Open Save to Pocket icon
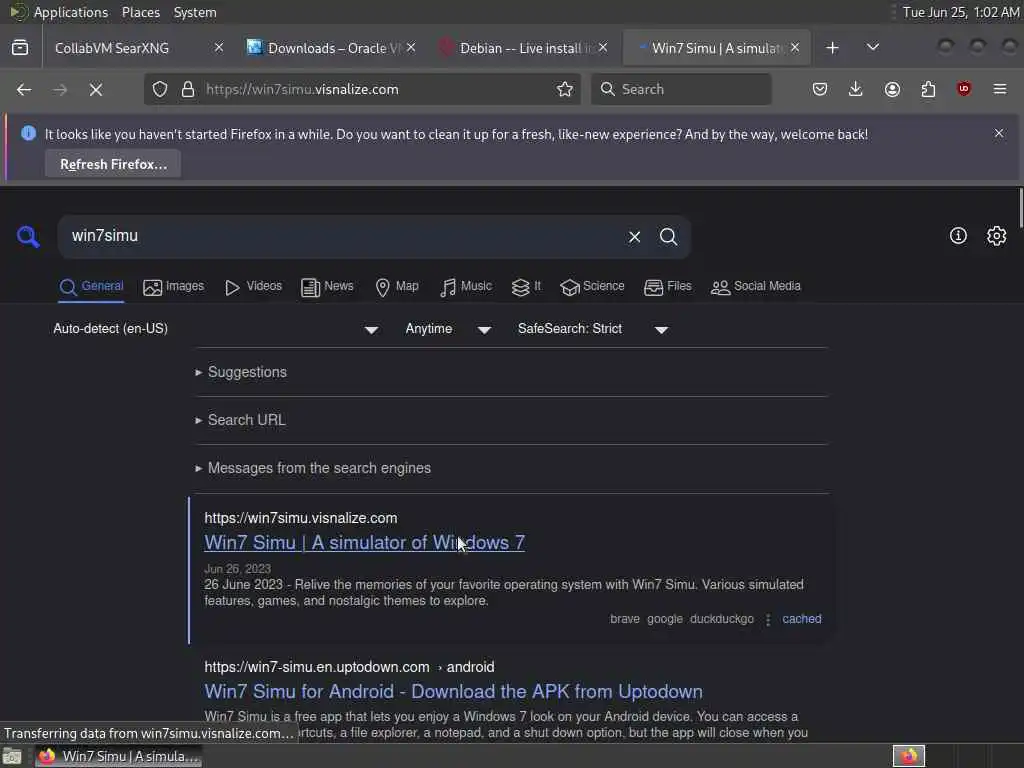1024x768 pixels. (x=820, y=89)
